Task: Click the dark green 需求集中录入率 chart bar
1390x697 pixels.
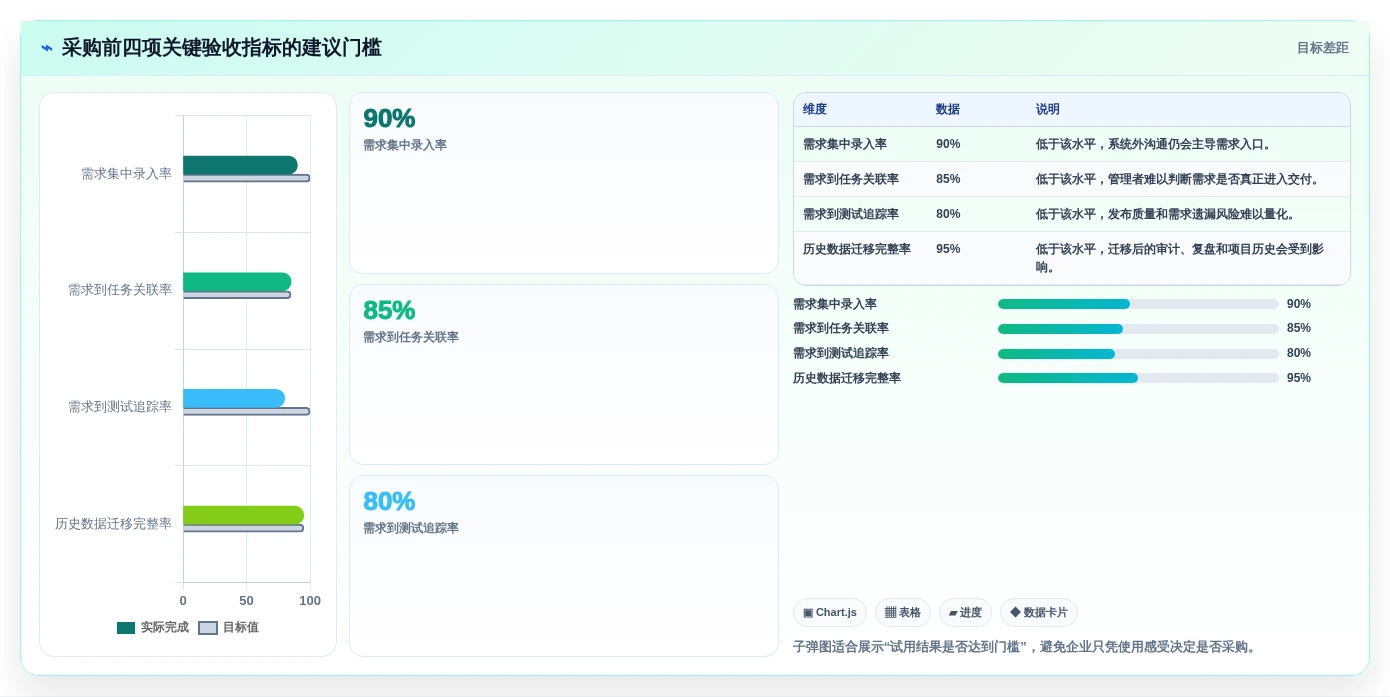Action: (x=240, y=165)
